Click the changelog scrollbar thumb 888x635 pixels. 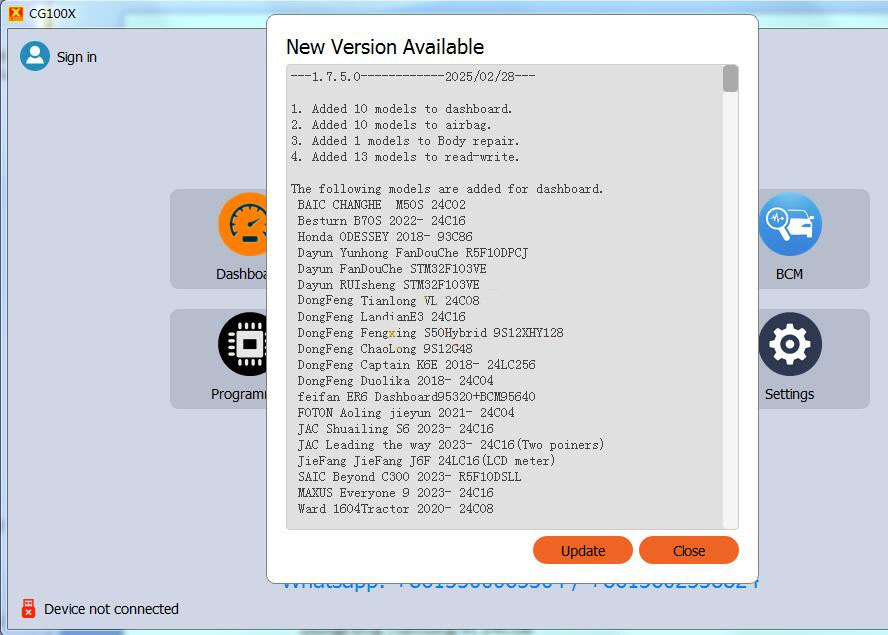click(730, 78)
